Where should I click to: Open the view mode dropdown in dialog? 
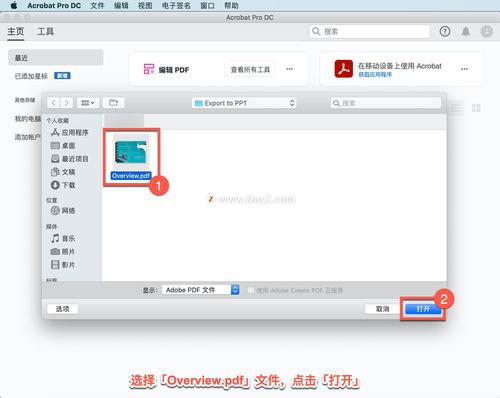point(88,103)
